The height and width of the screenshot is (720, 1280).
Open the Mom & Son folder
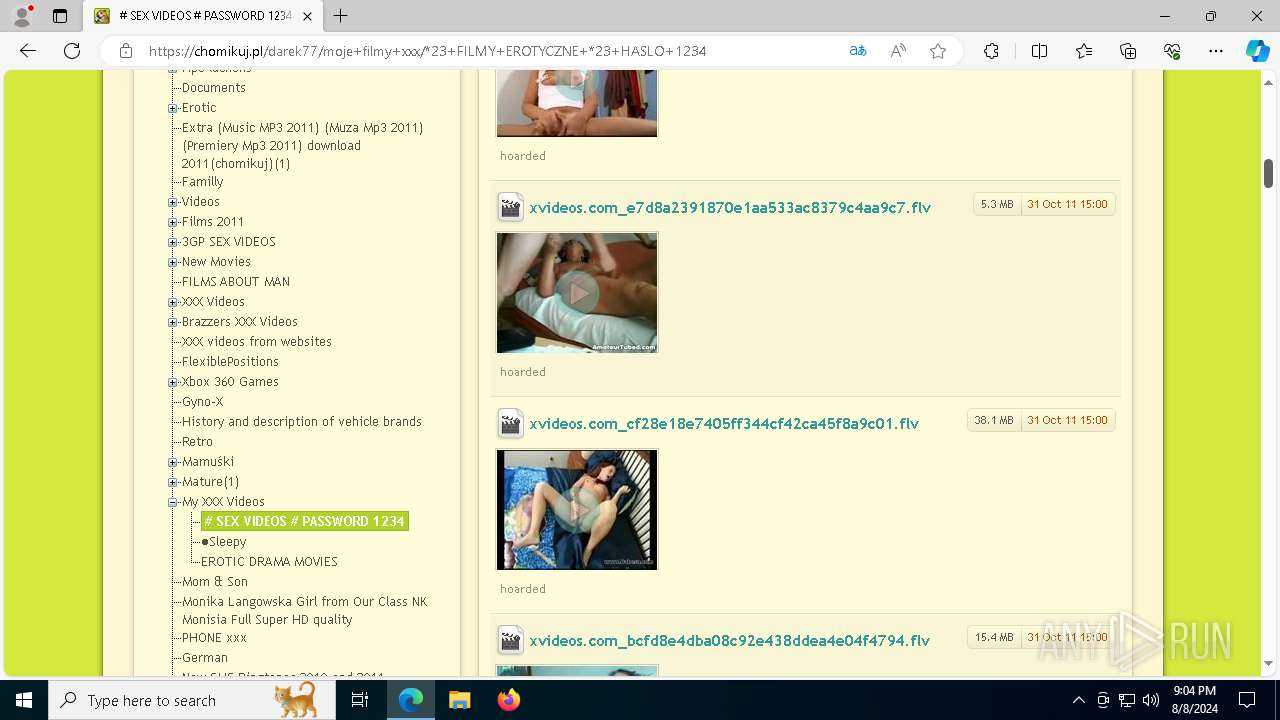pos(214,582)
